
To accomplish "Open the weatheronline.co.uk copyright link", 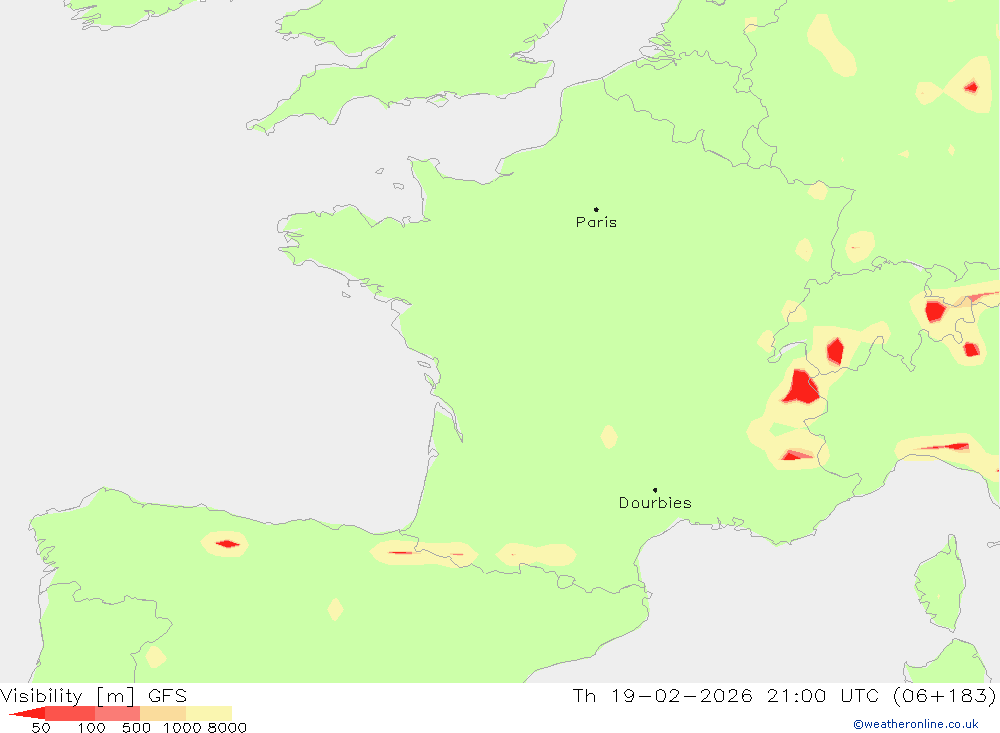I will (915, 724).
